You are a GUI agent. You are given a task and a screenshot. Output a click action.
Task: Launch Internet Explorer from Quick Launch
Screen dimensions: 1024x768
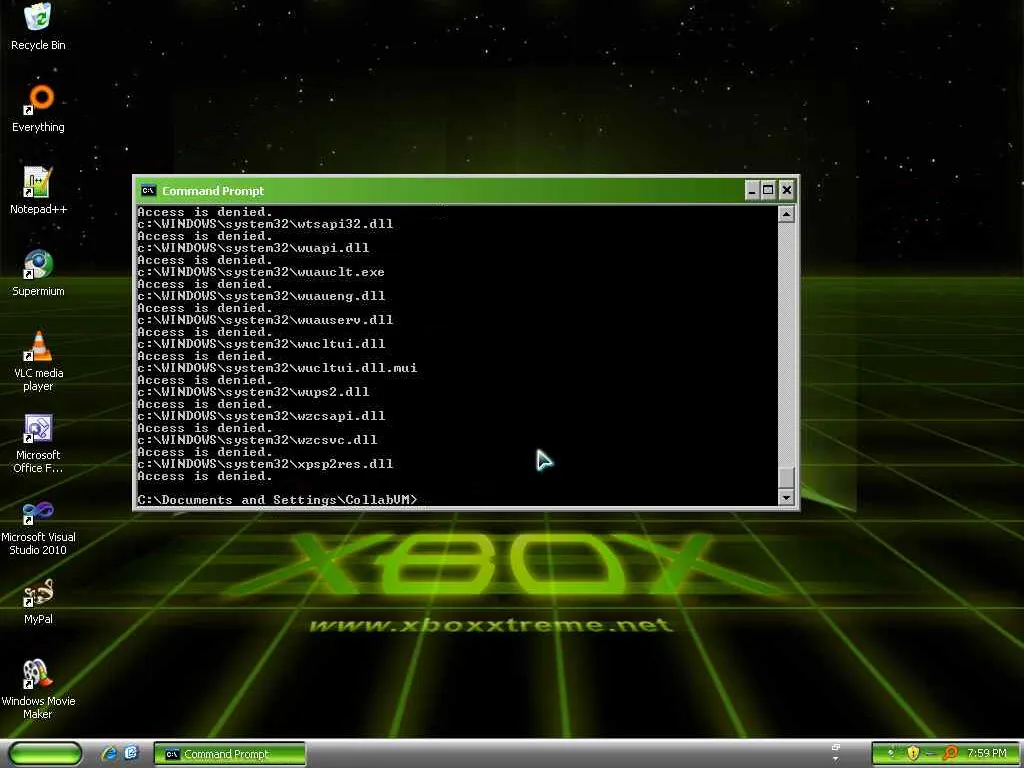coord(108,754)
